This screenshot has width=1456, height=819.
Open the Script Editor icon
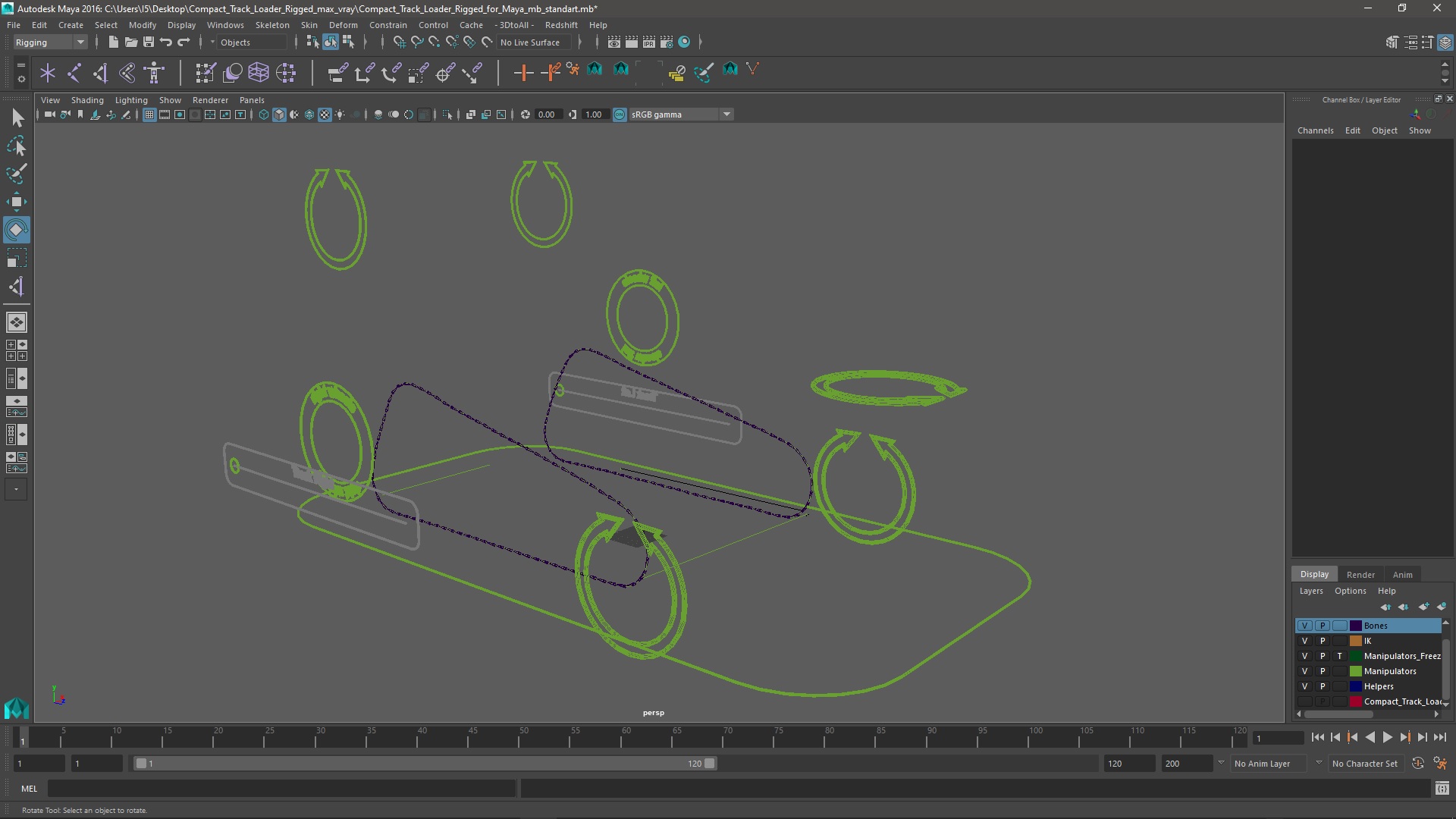click(1442, 789)
